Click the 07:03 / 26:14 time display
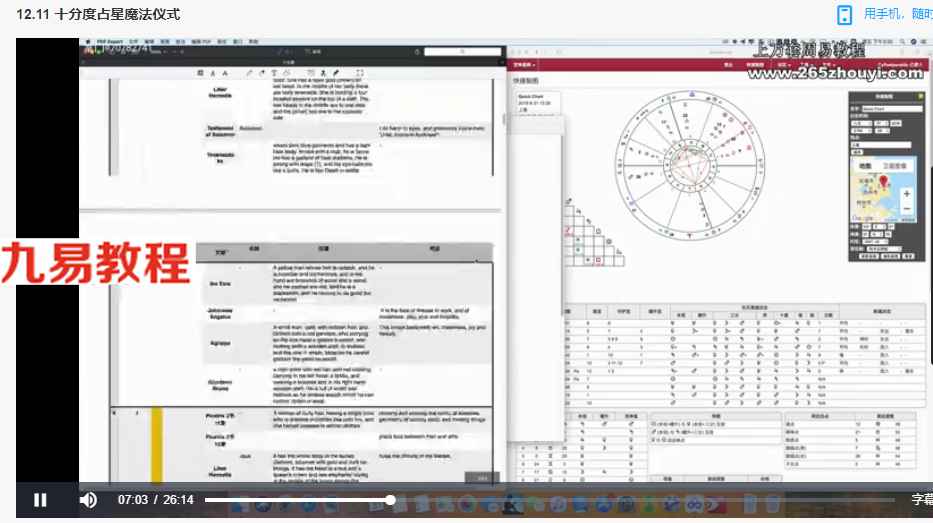 tap(155, 500)
